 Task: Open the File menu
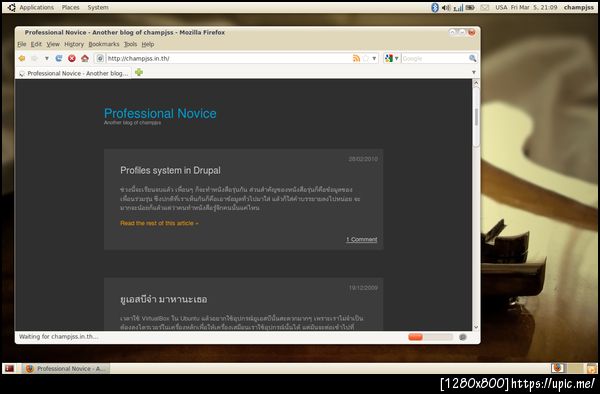coord(22,44)
